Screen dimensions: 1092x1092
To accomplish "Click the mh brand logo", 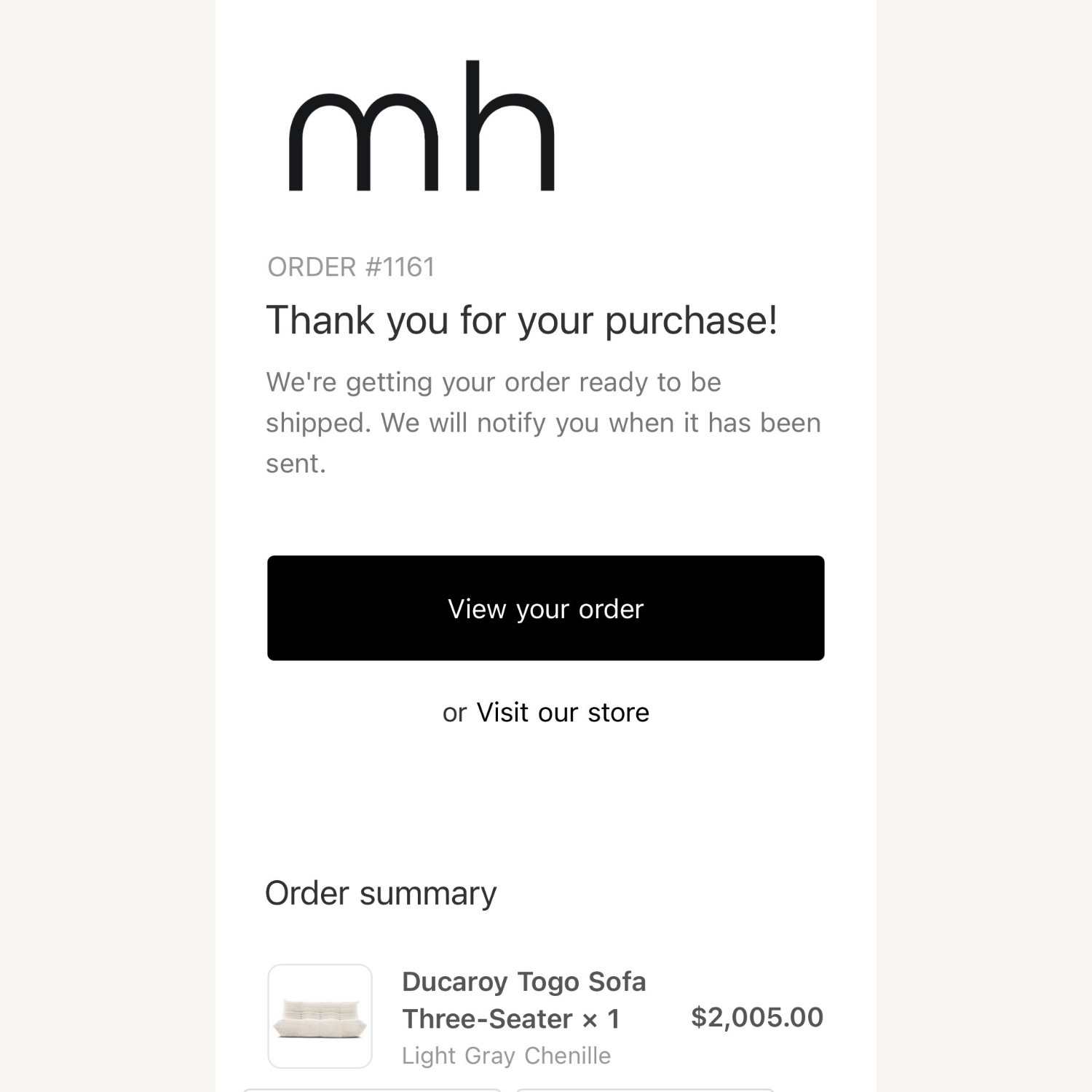I will point(422,127).
